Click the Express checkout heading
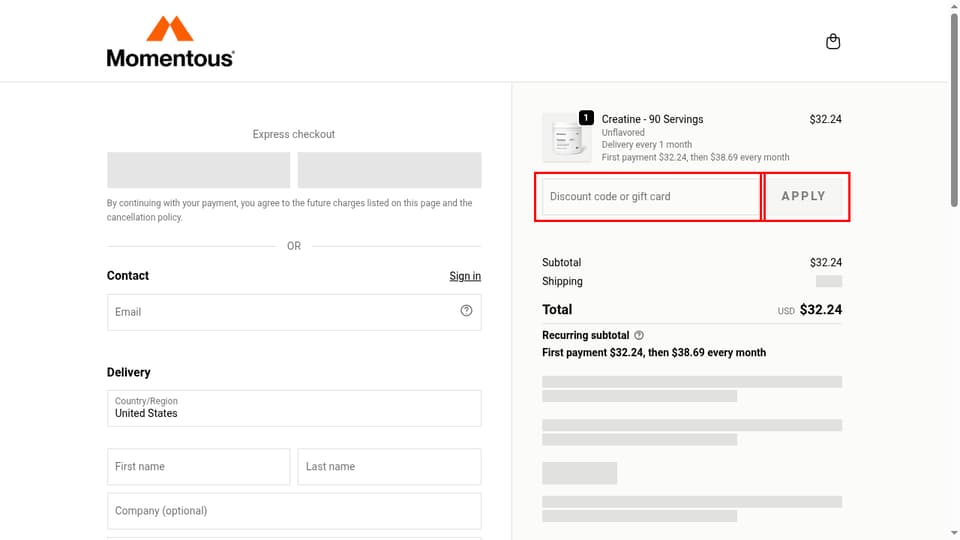Image resolution: width=960 pixels, height=540 pixels. (x=294, y=134)
